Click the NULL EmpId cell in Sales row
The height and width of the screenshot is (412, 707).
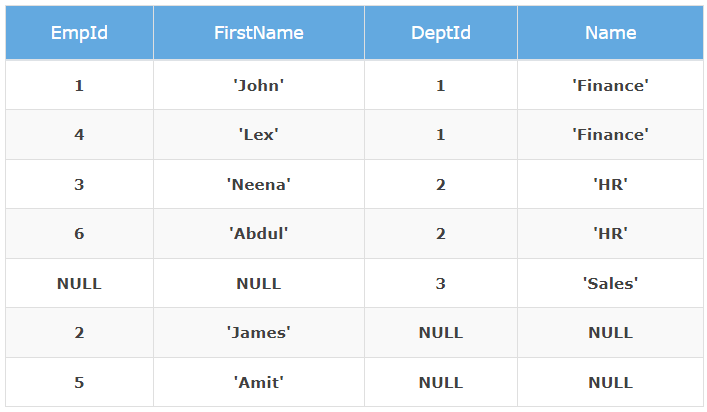[79, 284]
